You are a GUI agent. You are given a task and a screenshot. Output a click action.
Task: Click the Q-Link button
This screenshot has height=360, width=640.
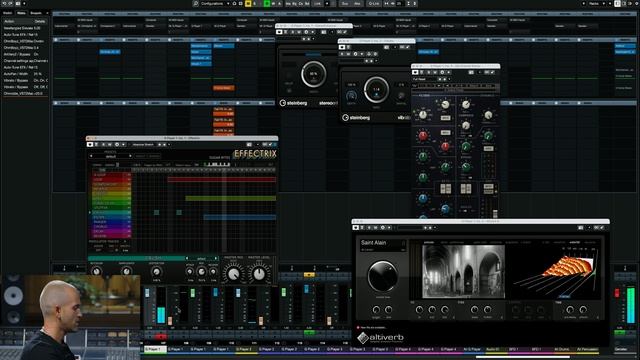[x=373, y=3]
